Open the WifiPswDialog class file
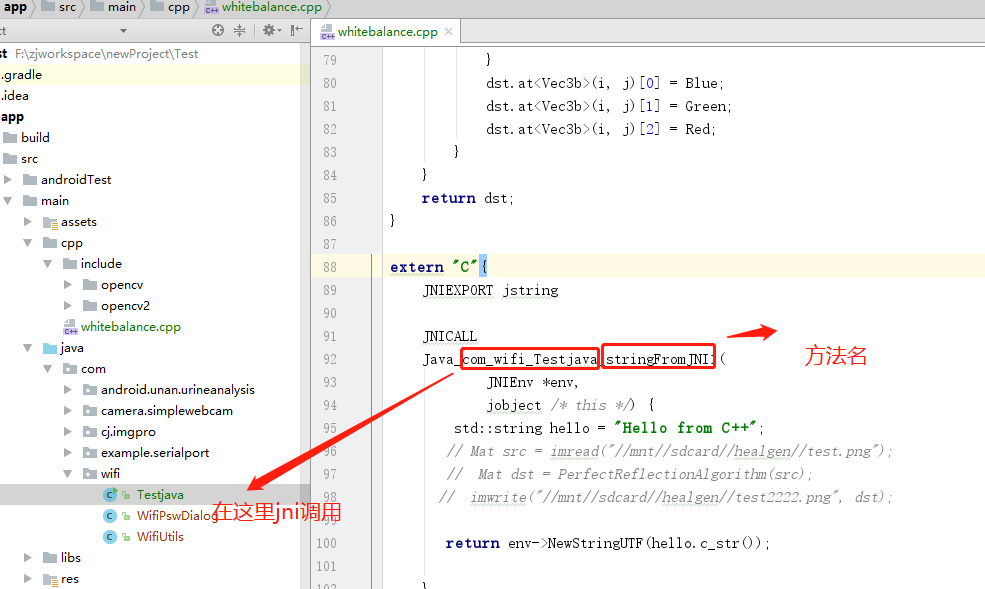 click(177, 516)
